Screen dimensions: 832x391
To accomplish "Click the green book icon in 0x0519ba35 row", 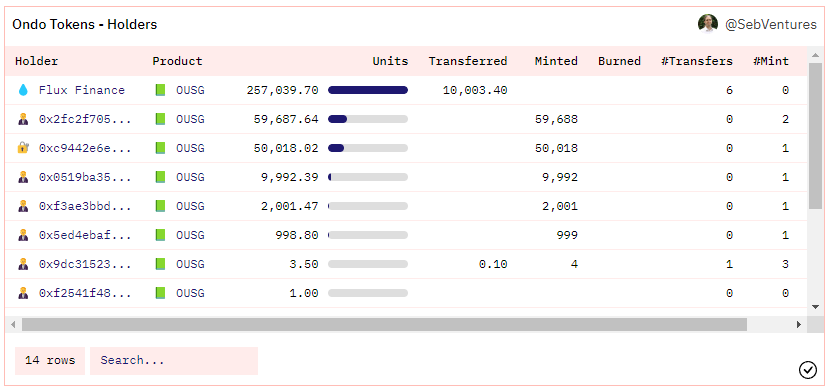I will coord(160,177).
